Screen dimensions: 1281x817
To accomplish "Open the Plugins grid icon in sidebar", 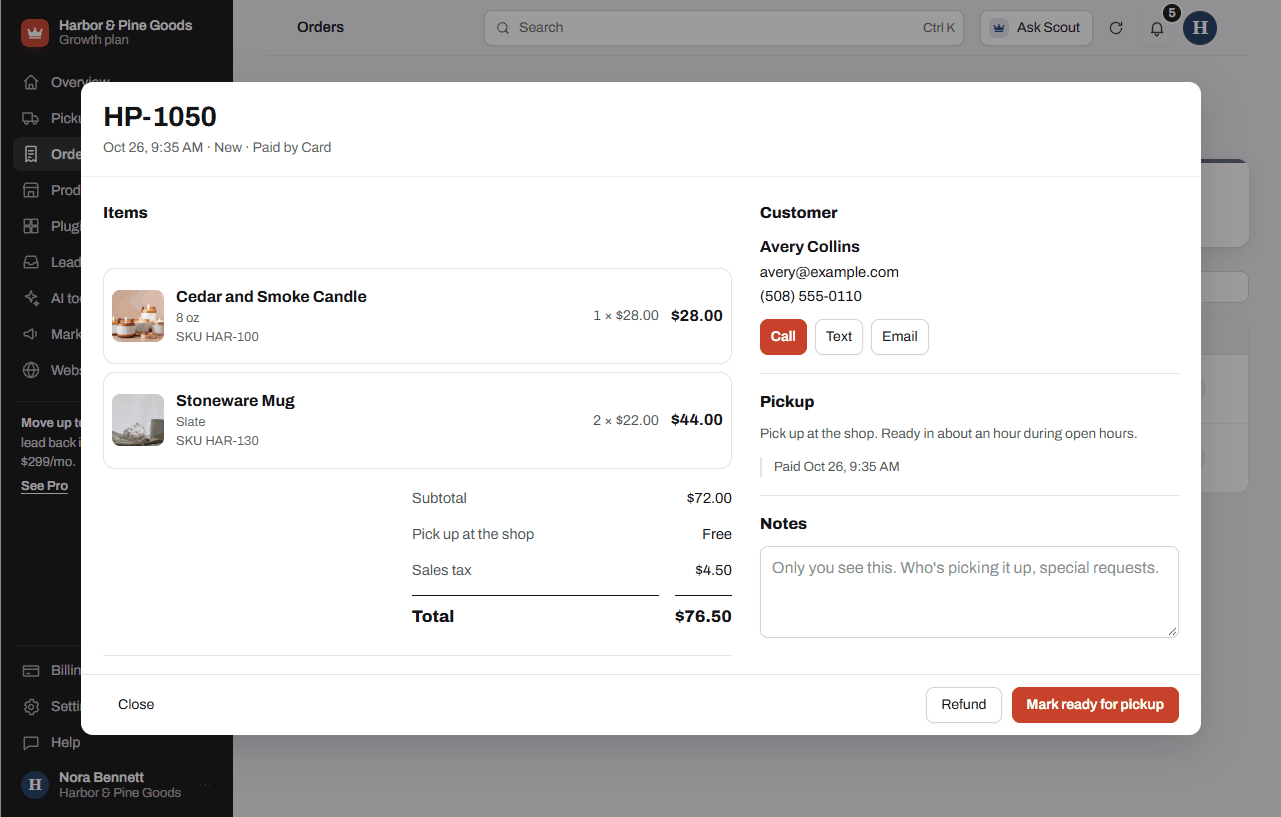I will tap(31, 226).
